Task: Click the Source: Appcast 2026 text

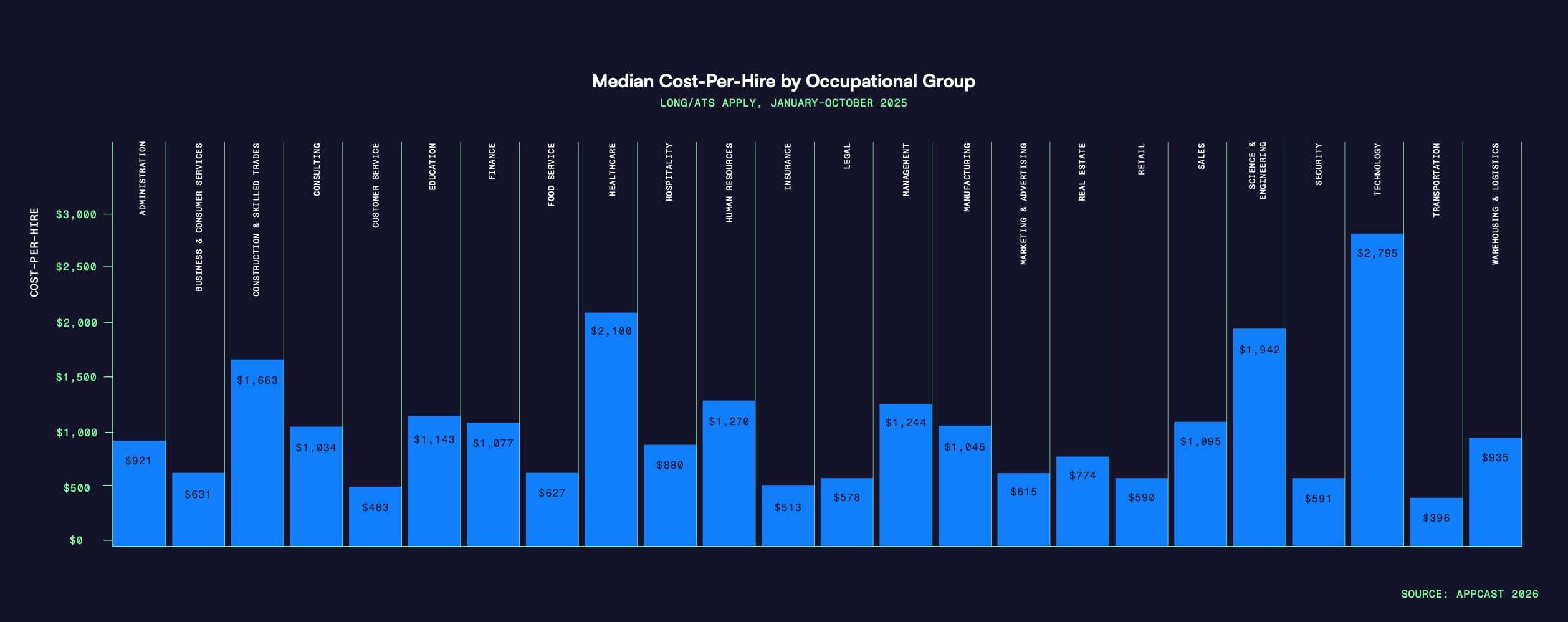Action: tap(1469, 594)
